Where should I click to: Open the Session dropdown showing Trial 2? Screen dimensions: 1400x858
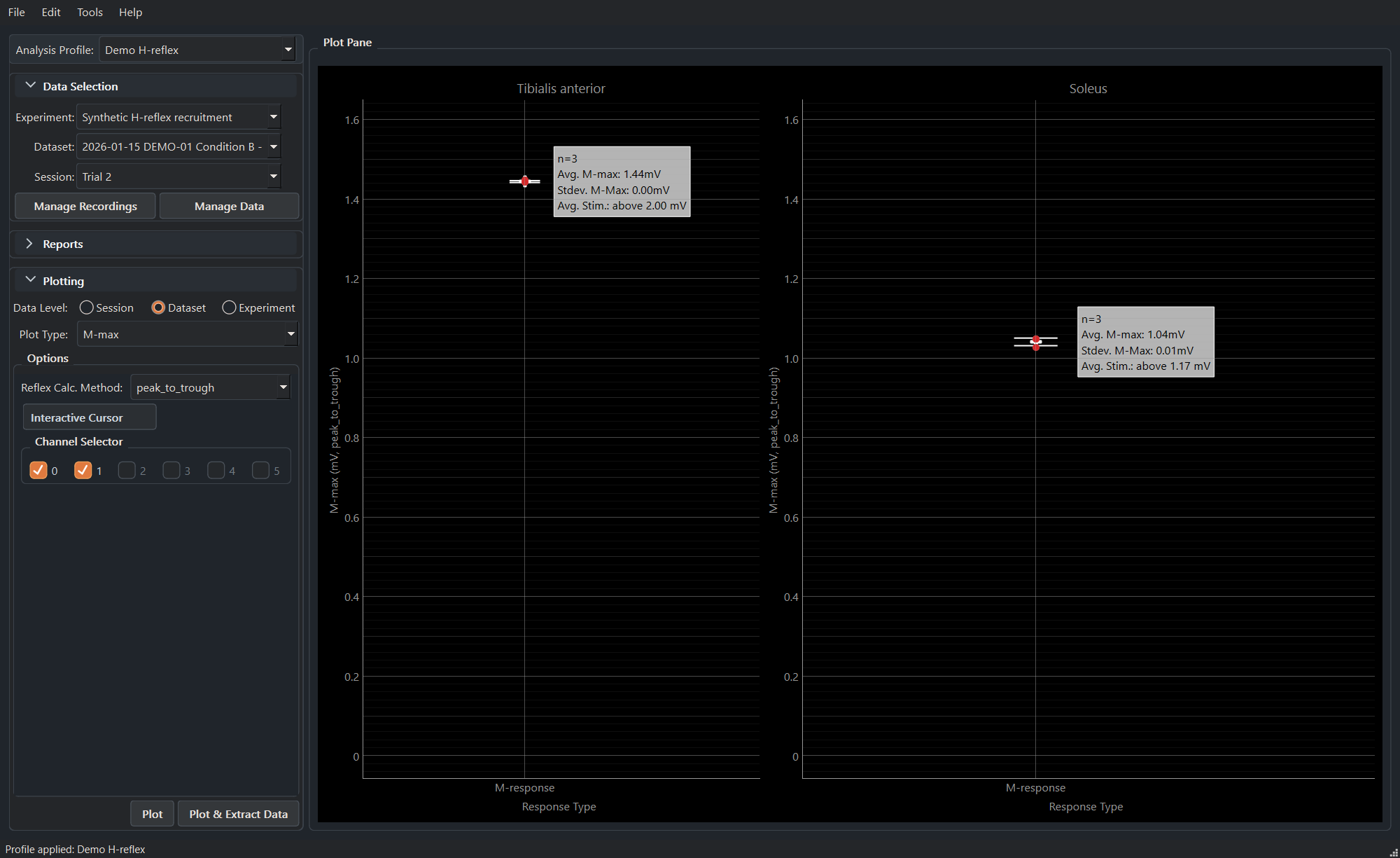(x=178, y=177)
